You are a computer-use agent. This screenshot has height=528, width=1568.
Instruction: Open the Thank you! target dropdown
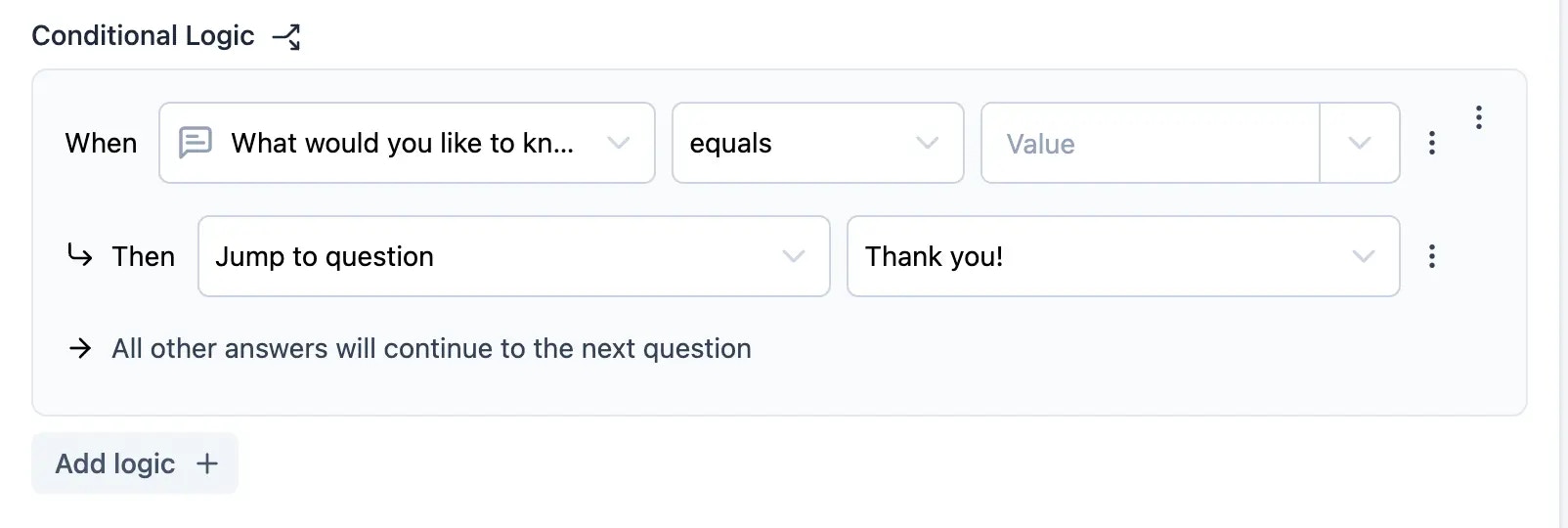coord(1123,256)
